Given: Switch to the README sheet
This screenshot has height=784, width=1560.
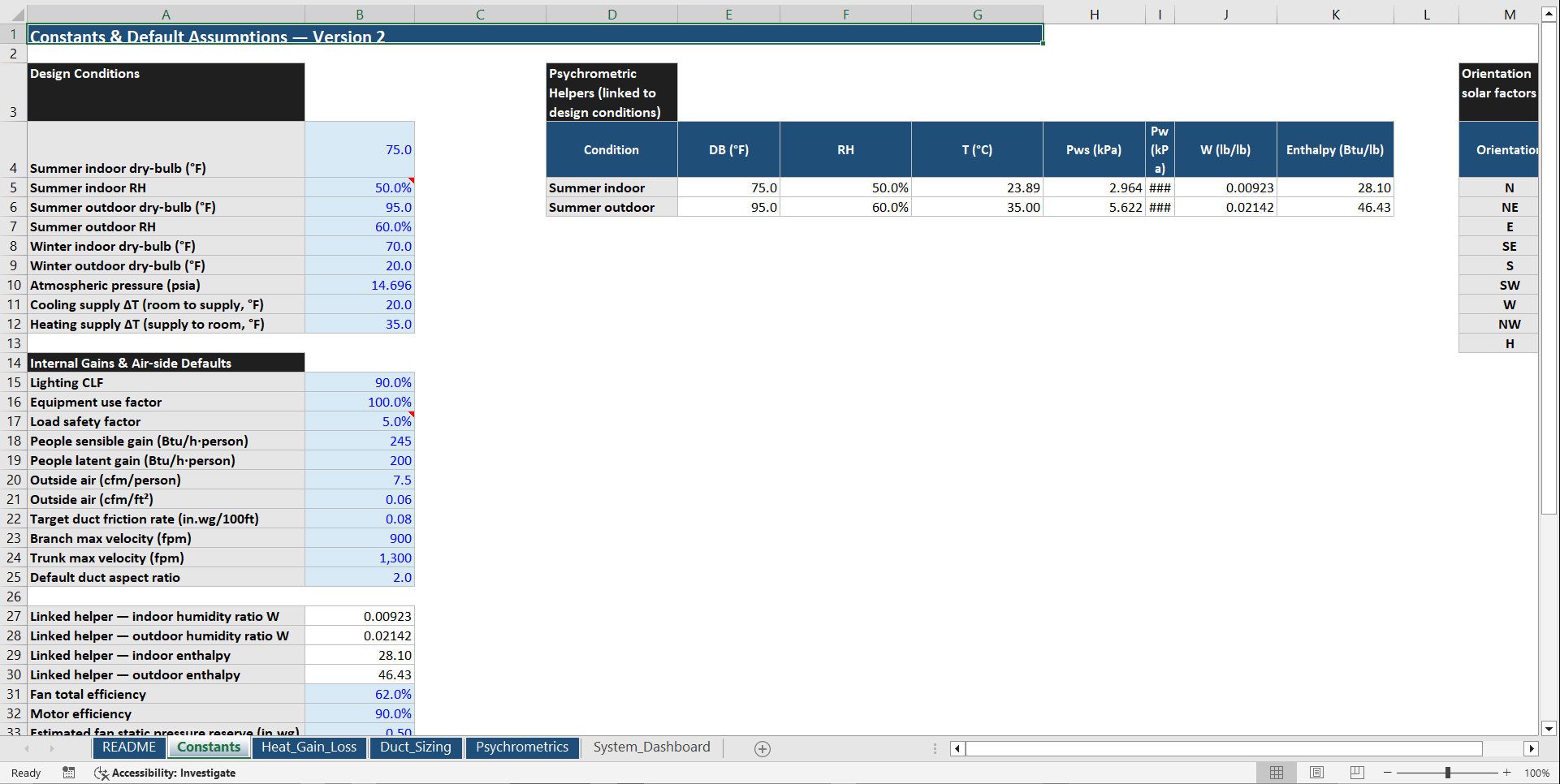Looking at the screenshot, I should [128, 747].
